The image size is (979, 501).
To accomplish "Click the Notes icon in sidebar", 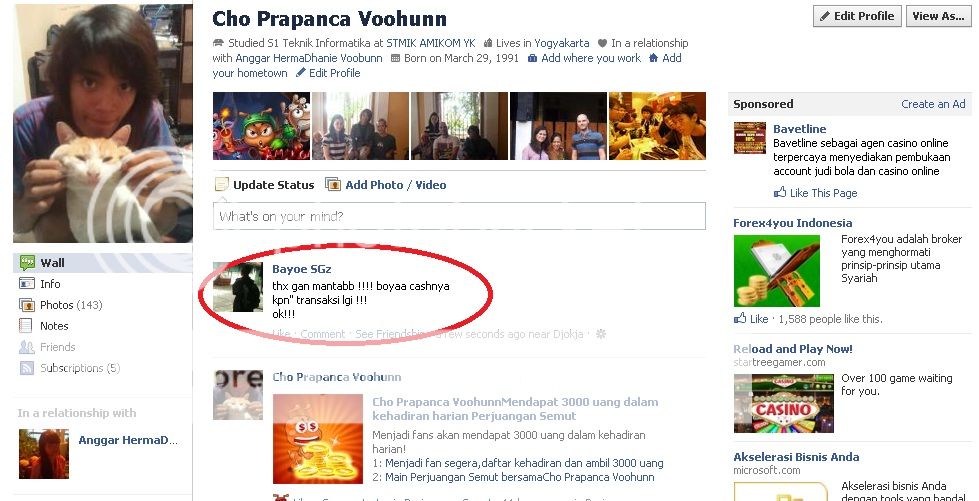I will pyautogui.click(x=26, y=325).
